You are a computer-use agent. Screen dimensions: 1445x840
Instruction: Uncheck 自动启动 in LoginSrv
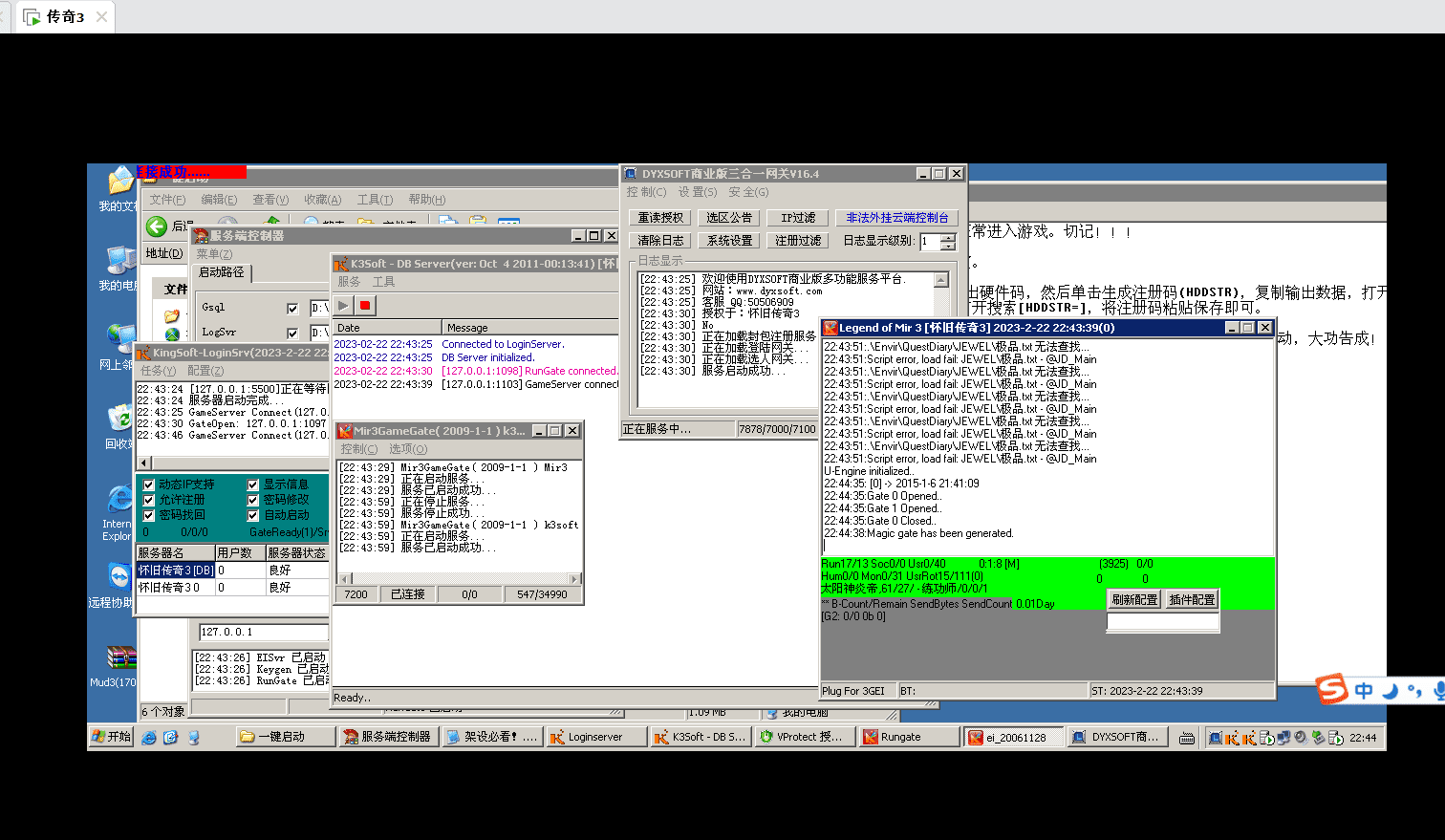pyautogui.click(x=253, y=515)
